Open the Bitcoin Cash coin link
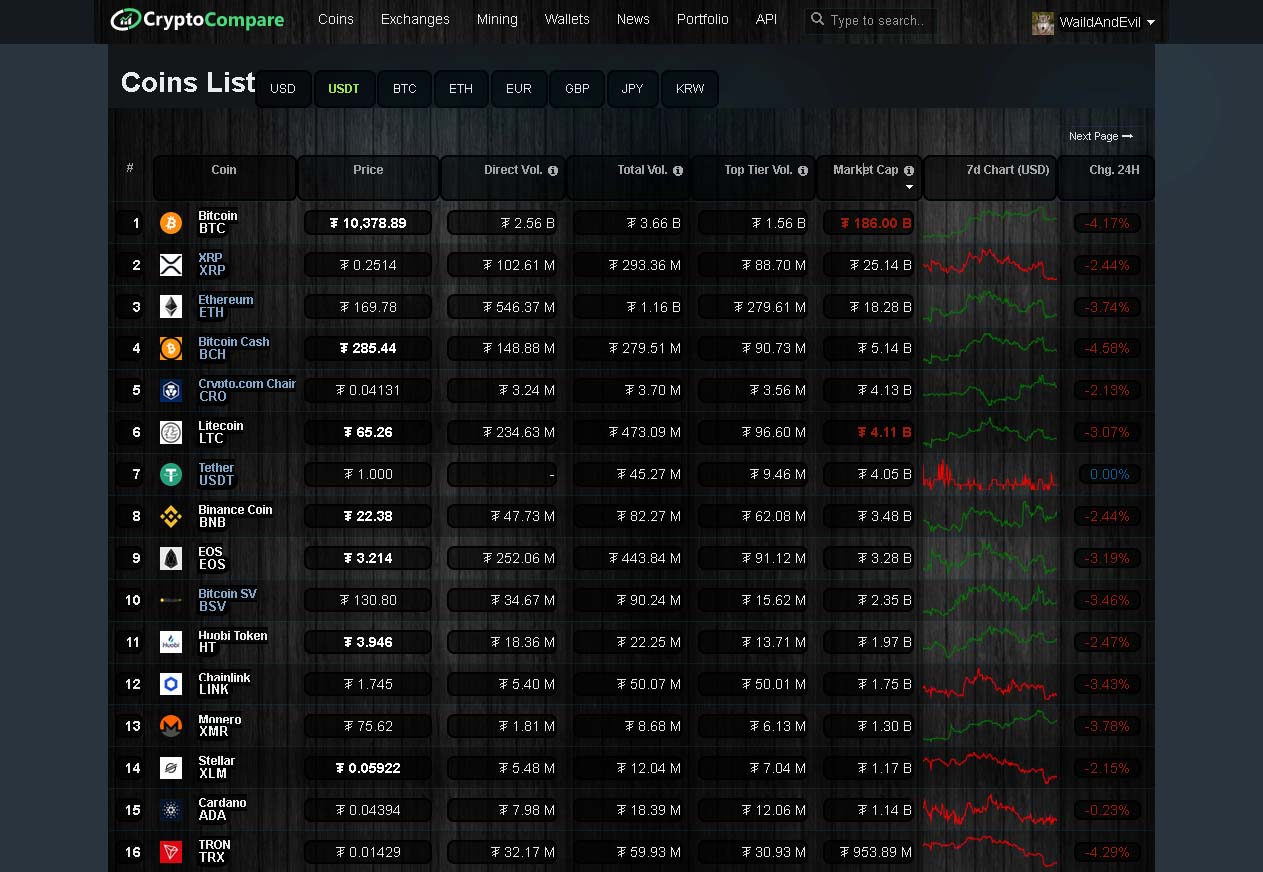1263x872 pixels. (x=234, y=342)
